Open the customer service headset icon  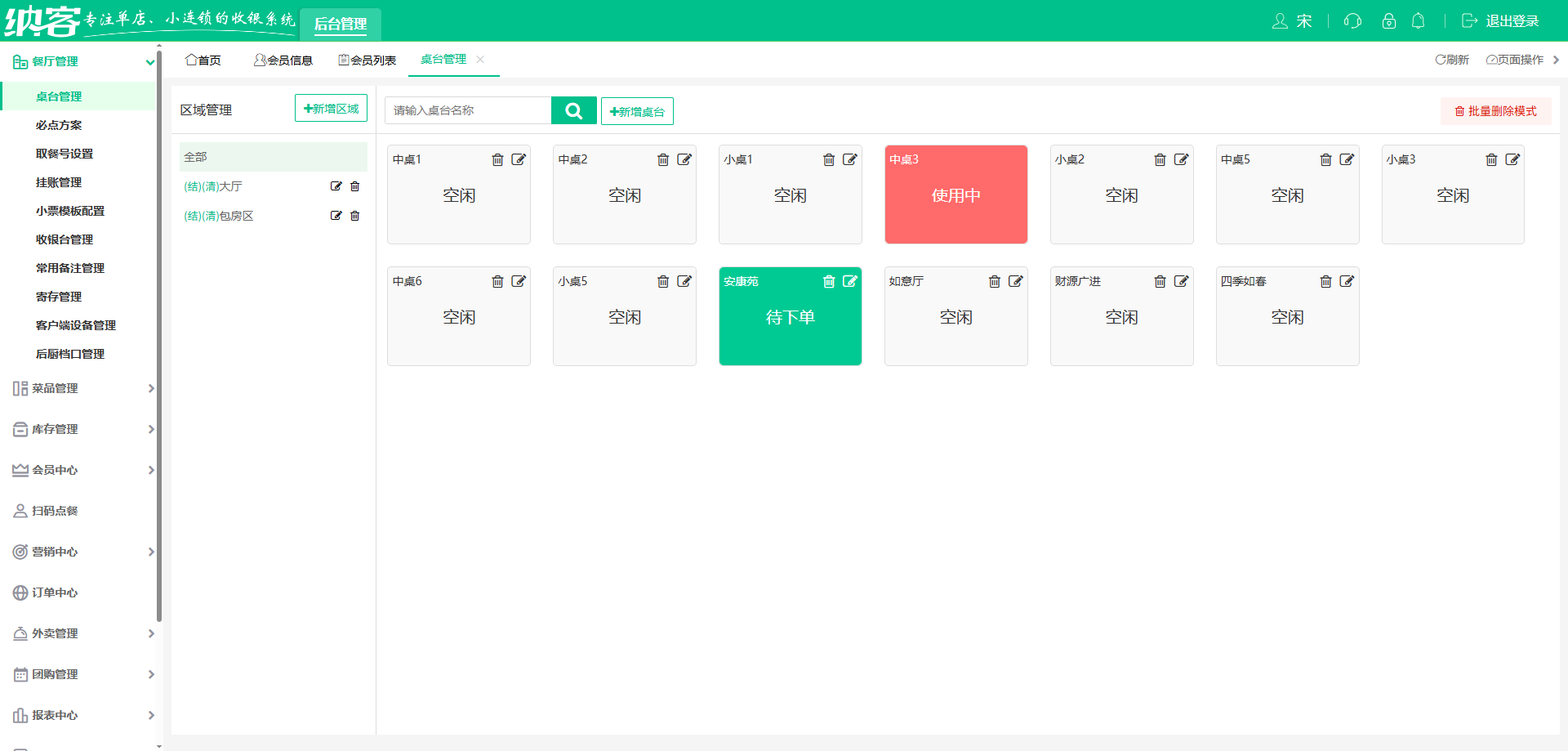point(1352,21)
